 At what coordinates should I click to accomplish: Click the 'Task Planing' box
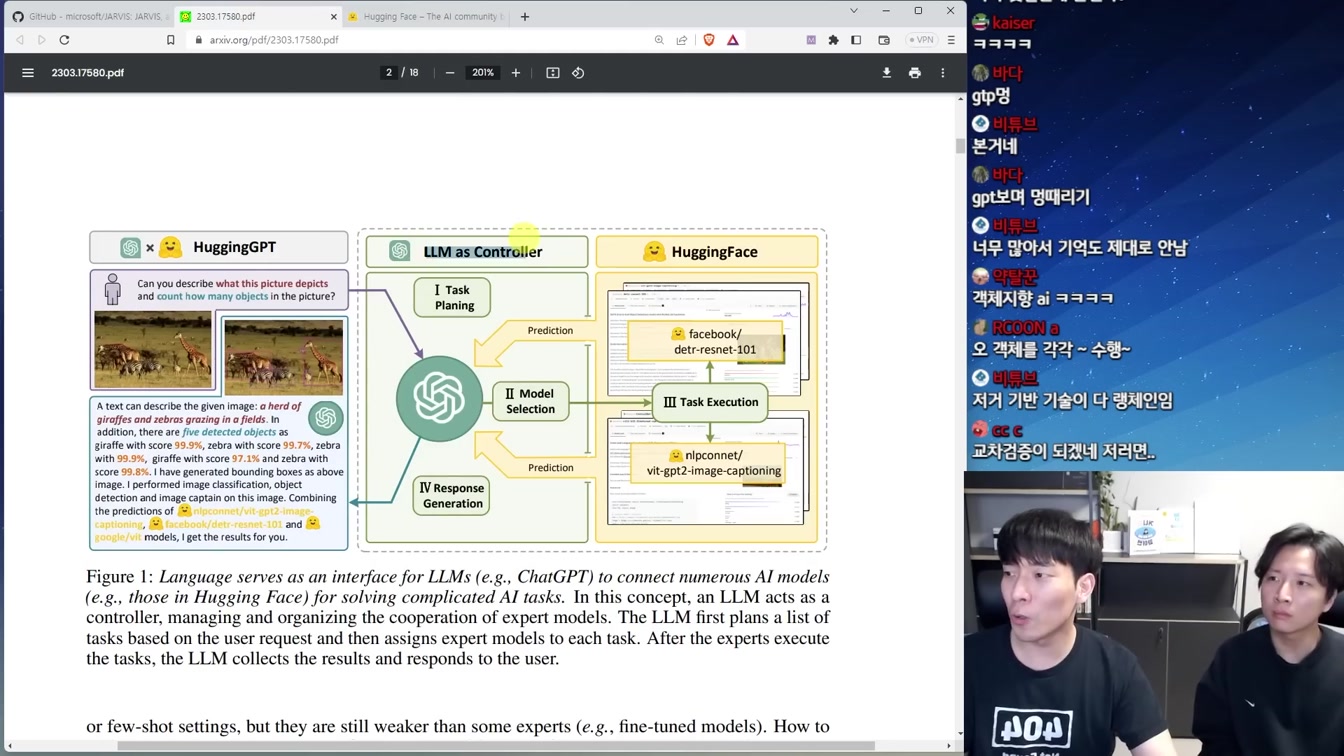453,297
